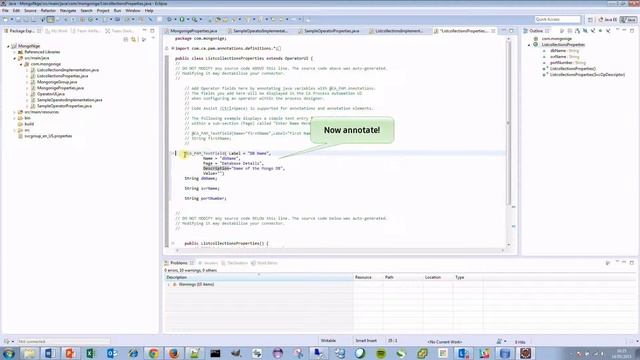
Task: Select svcgroup_en_US.properties file
Action: pyautogui.click(x=48, y=136)
